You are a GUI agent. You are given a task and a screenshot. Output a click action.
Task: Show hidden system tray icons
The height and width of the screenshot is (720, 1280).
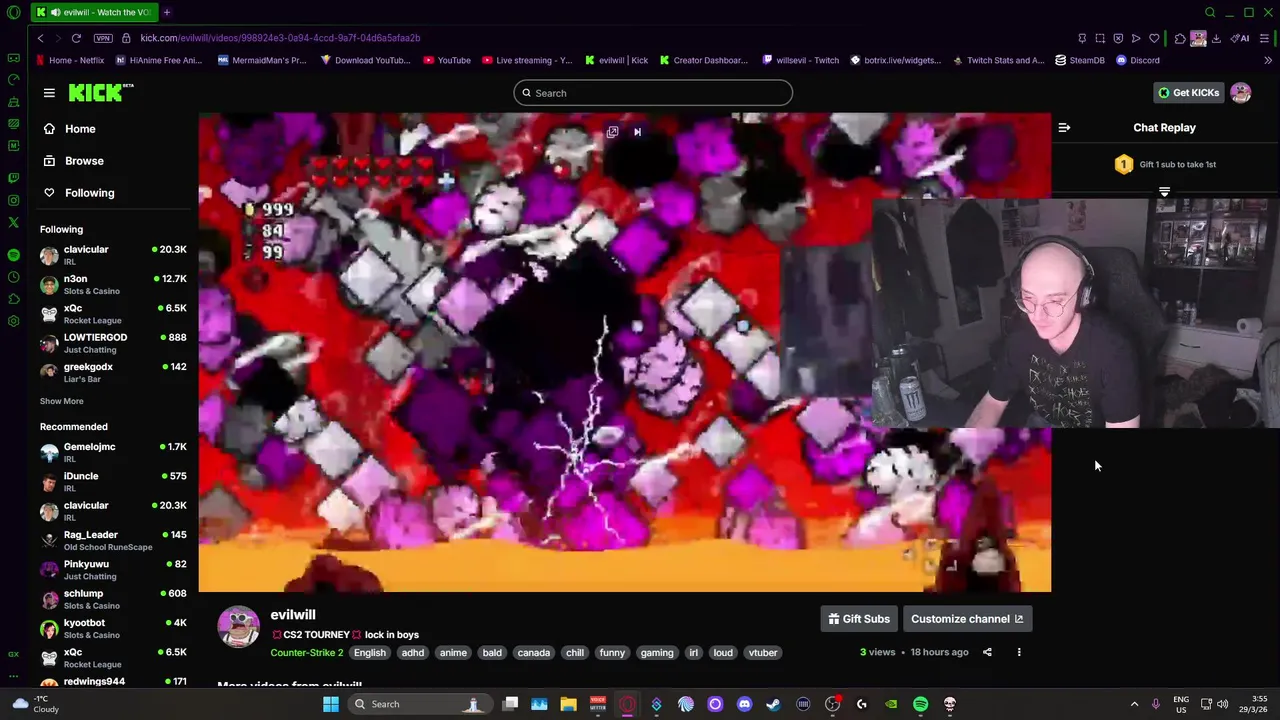point(1134,704)
